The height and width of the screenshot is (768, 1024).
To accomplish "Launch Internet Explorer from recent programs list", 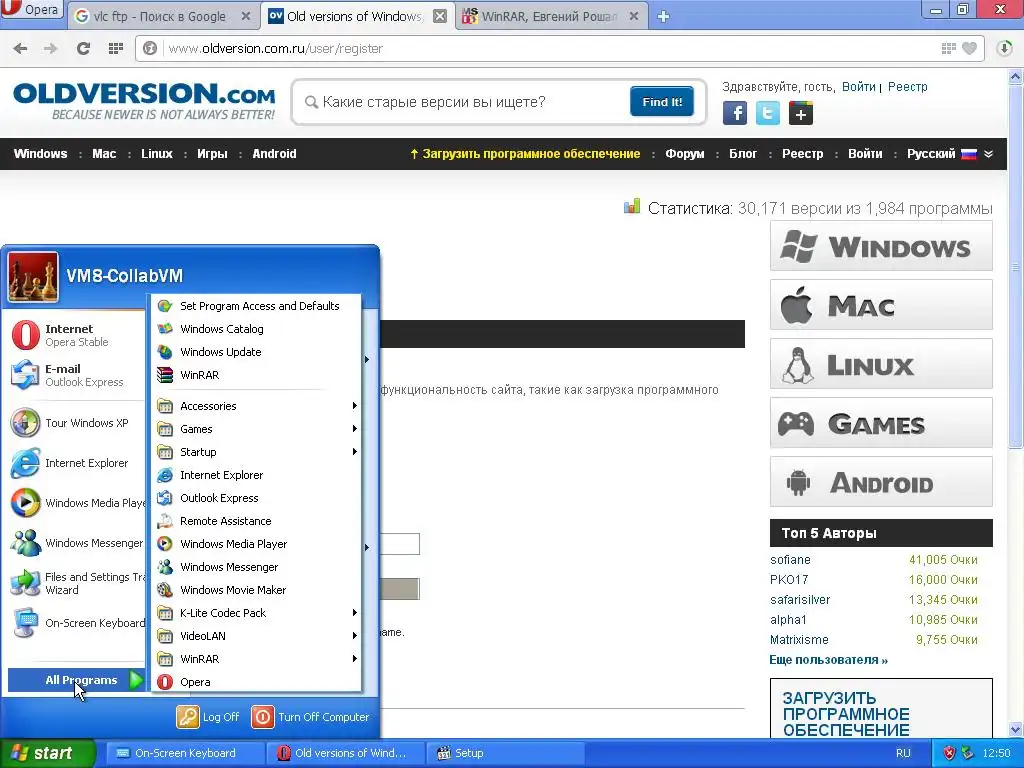I will [x=76, y=463].
